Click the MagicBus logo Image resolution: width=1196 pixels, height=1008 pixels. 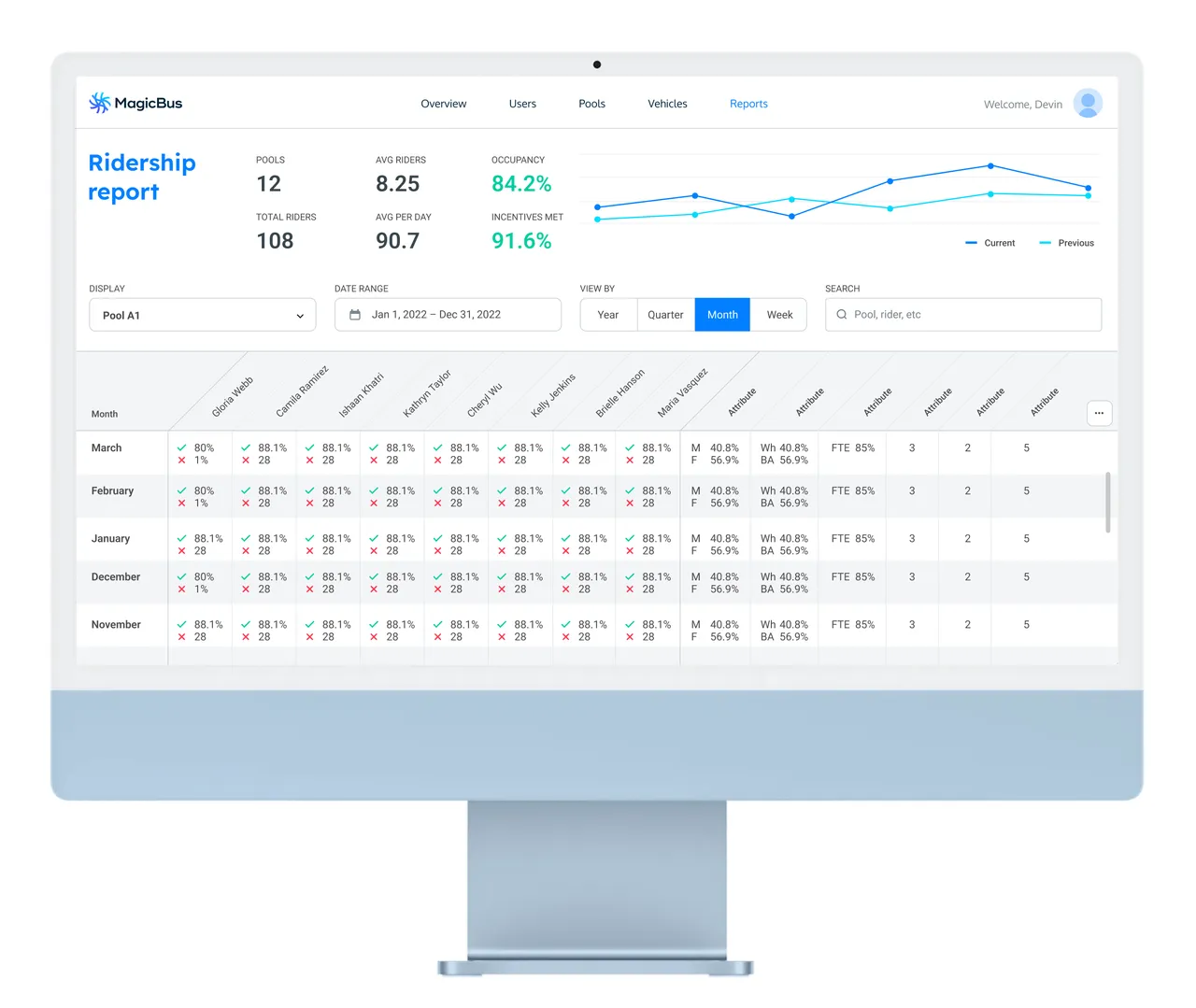[x=135, y=104]
